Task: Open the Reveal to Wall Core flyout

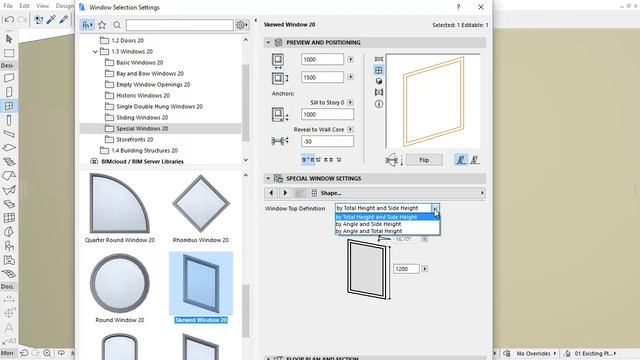Action: click(350, 129)
